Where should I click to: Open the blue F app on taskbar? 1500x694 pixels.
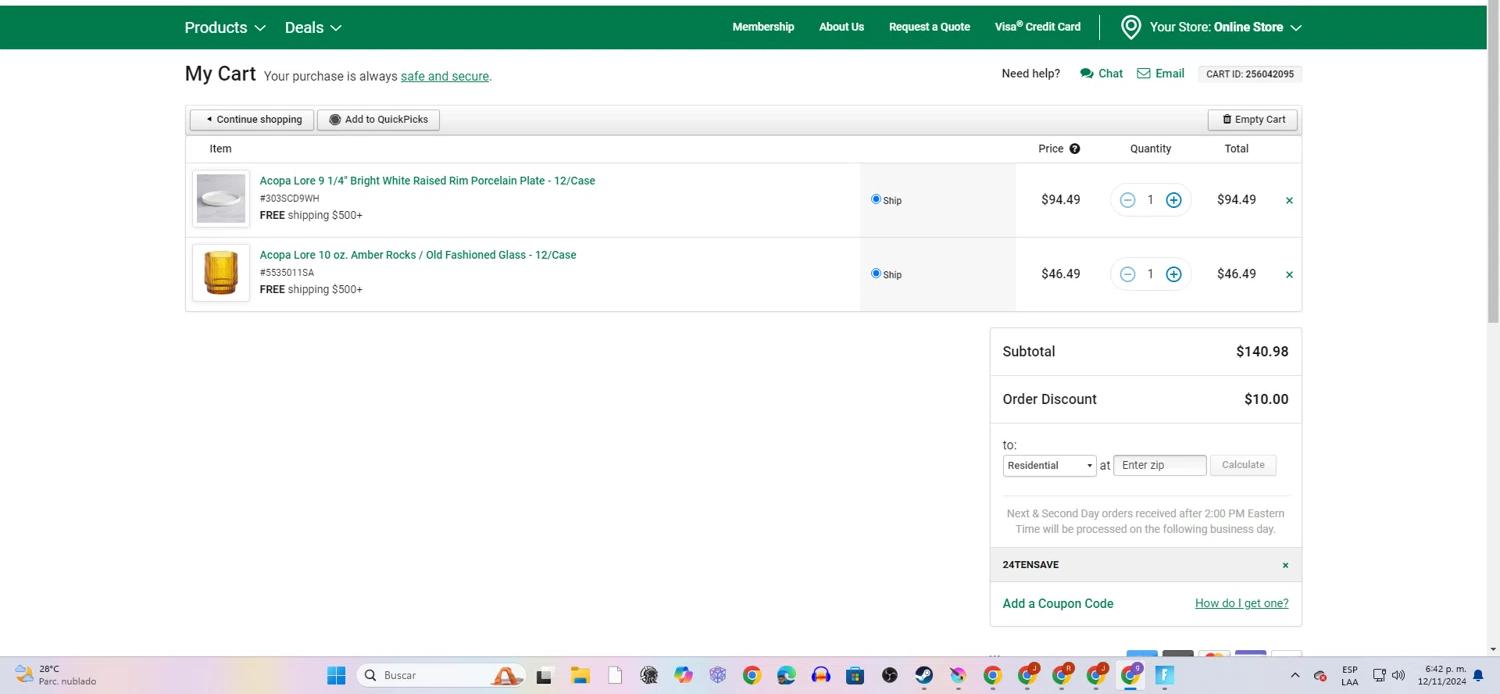click(x=1164, y=676)
